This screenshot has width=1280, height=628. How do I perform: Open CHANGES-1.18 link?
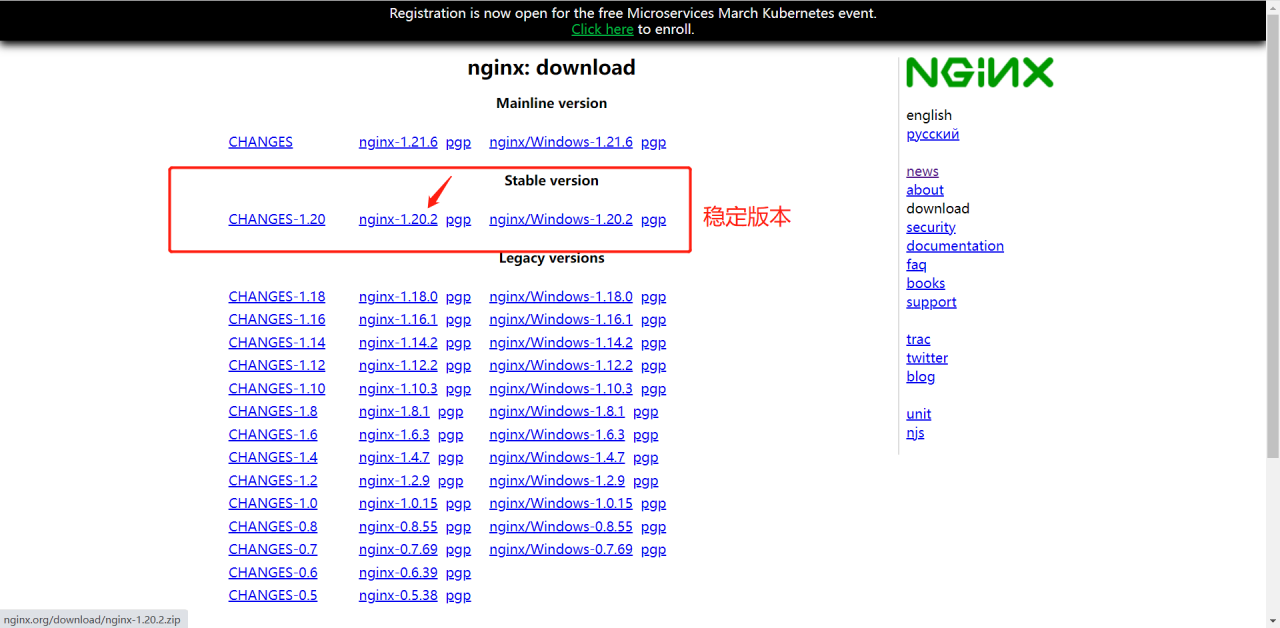[277, 296]
